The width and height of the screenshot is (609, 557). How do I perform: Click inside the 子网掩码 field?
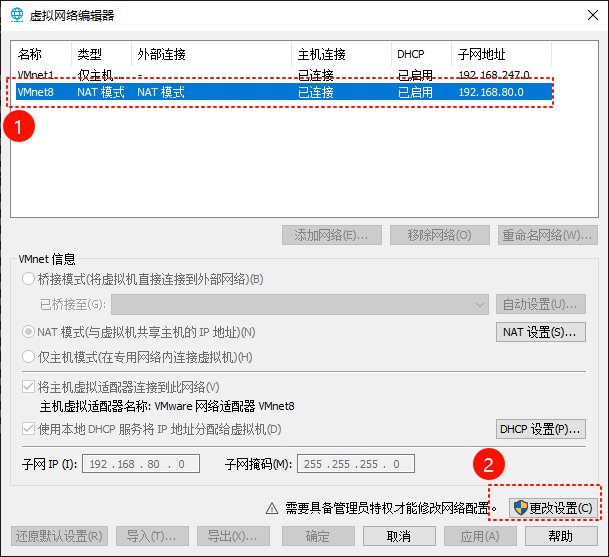(356, 464)
